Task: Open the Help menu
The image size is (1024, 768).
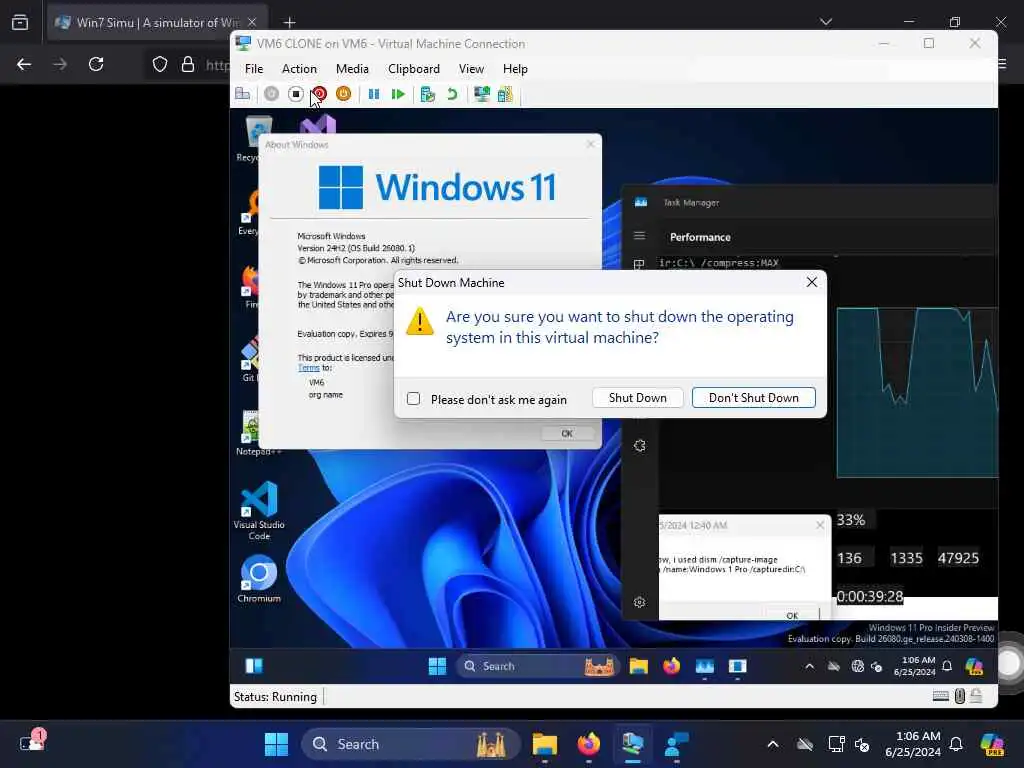Action: [x=515, y=69]
